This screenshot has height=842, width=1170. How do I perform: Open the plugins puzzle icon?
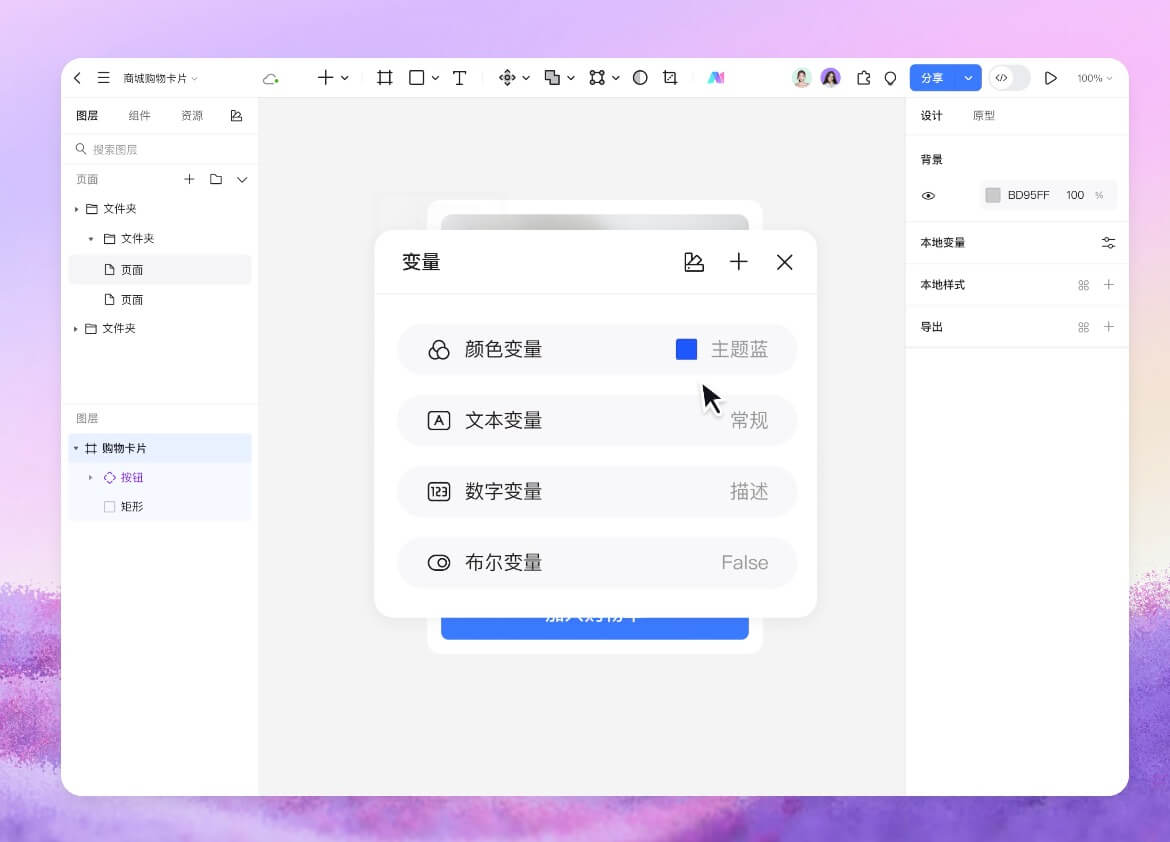[x=863, y=78]
